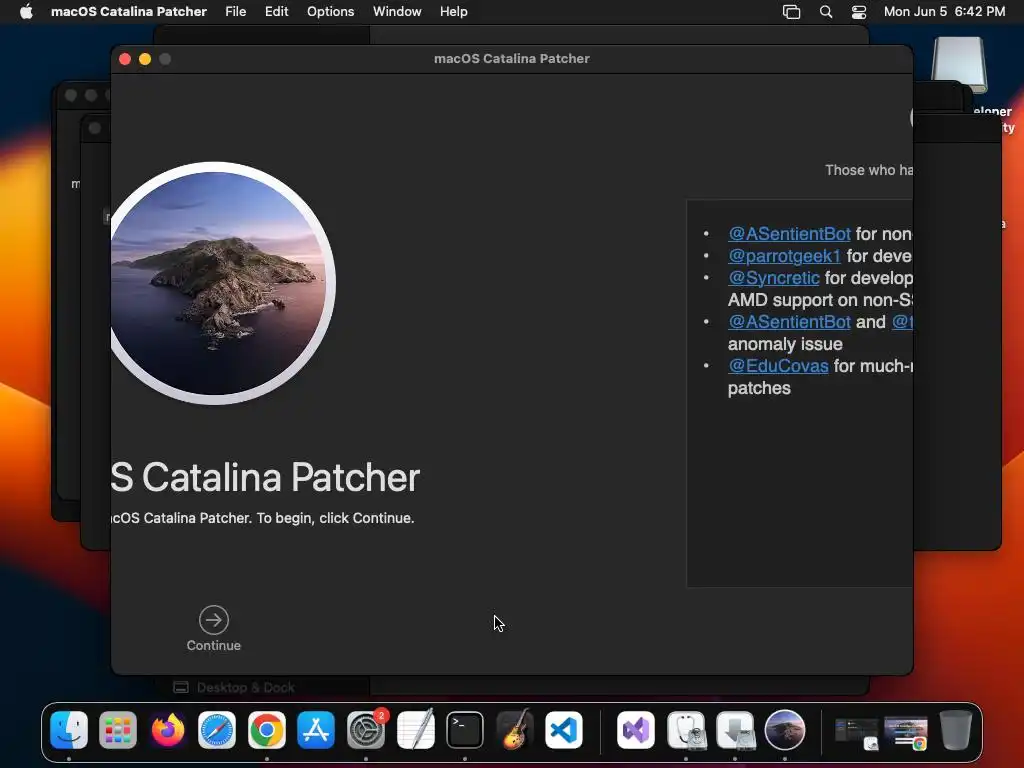Open Launchpad from the Dock
Screen dimensions: 1024x768
tap(118, 730)
